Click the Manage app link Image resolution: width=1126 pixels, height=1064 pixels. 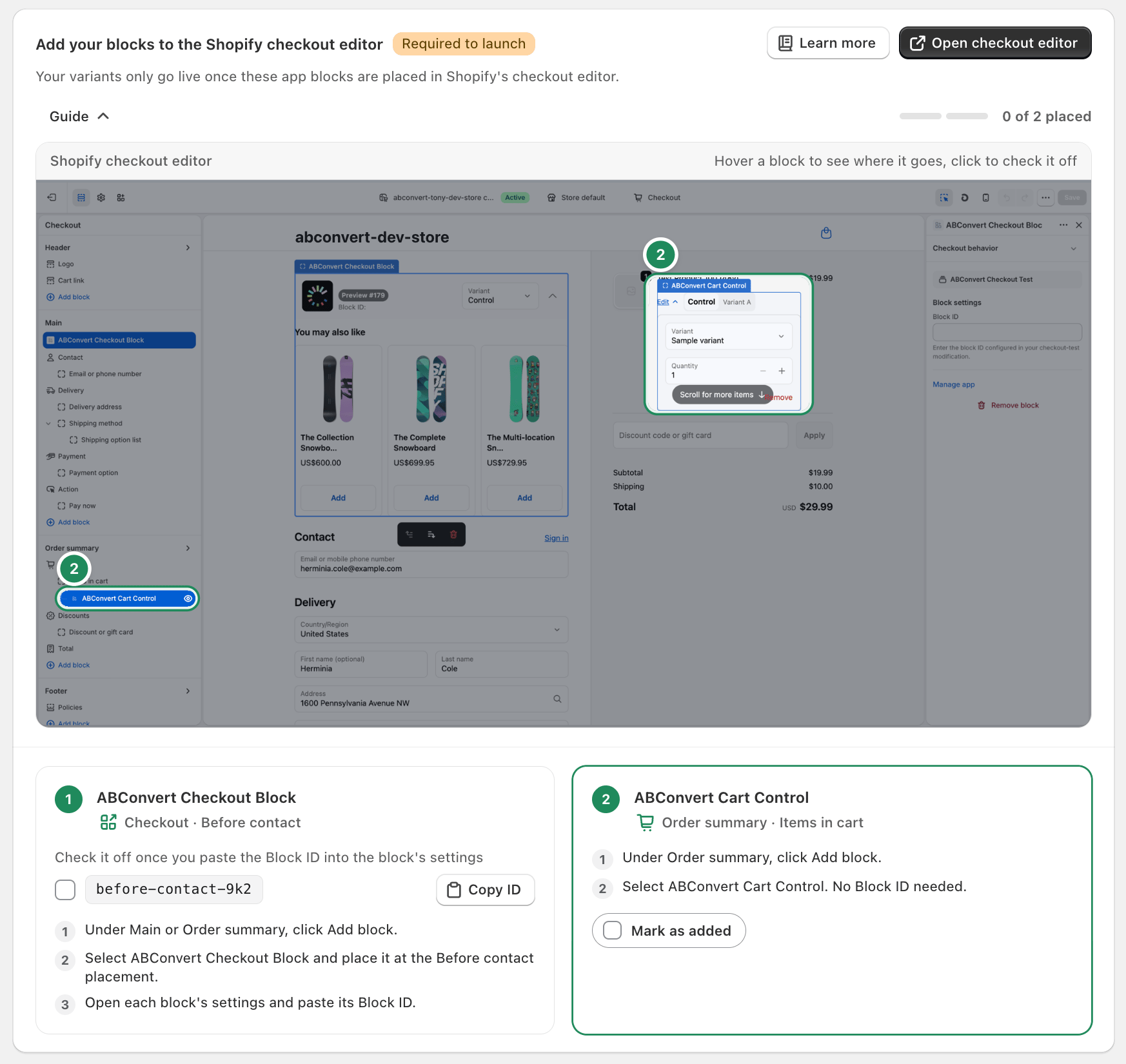pyautogui.click(x=953, y=384)
